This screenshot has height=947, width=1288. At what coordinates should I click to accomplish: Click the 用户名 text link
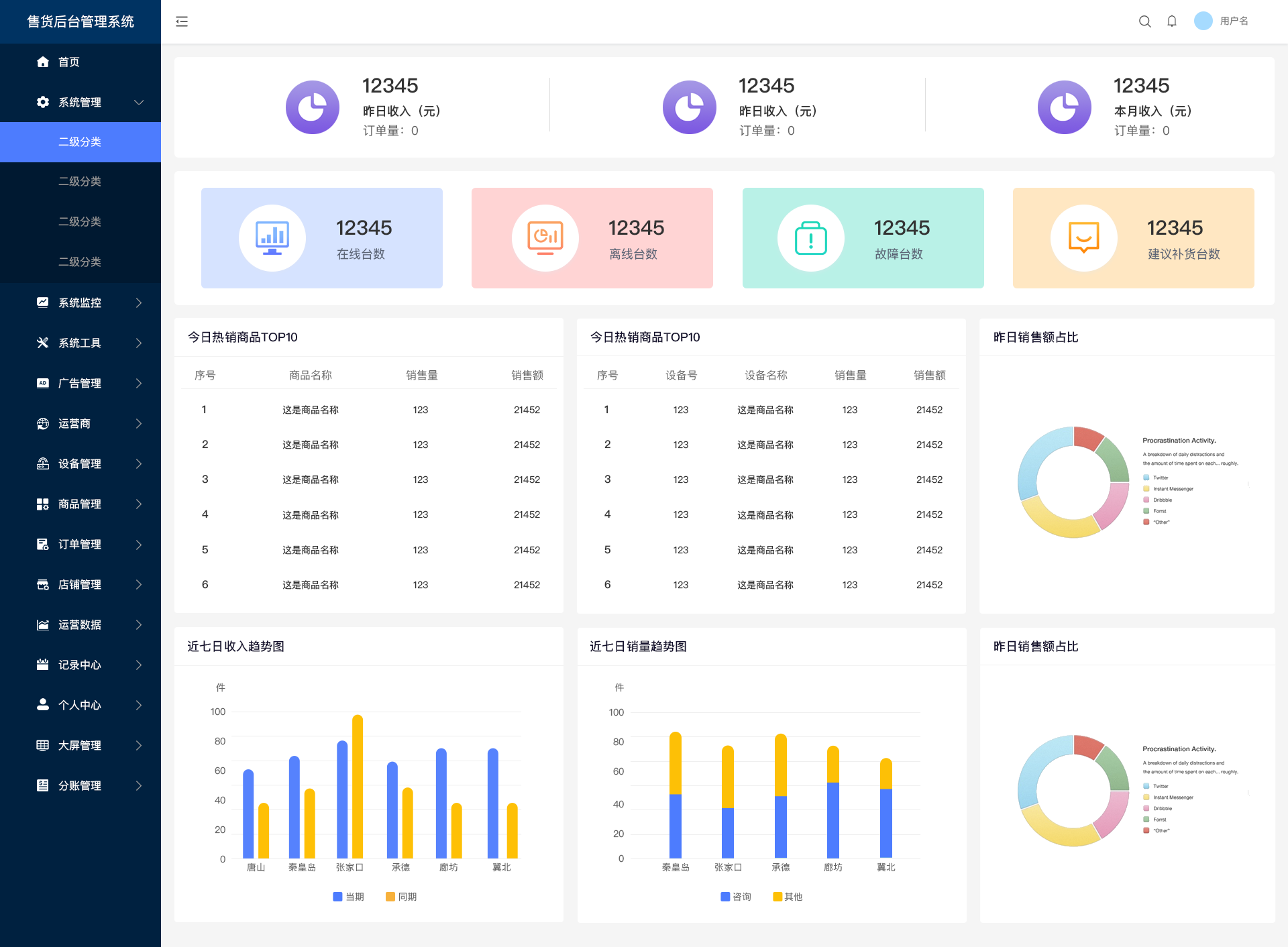pos(1234,21)
